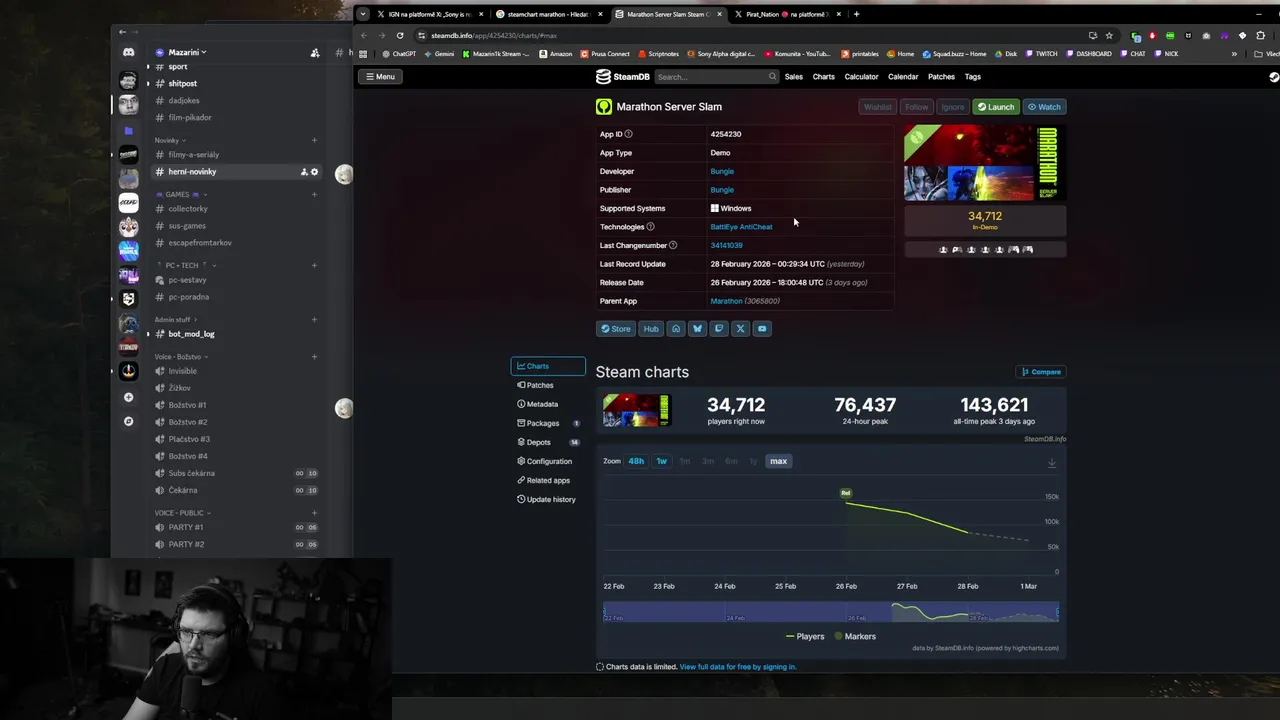Select the Related apps sidebar tab
1280x720 pixels.
click(547, 480)
